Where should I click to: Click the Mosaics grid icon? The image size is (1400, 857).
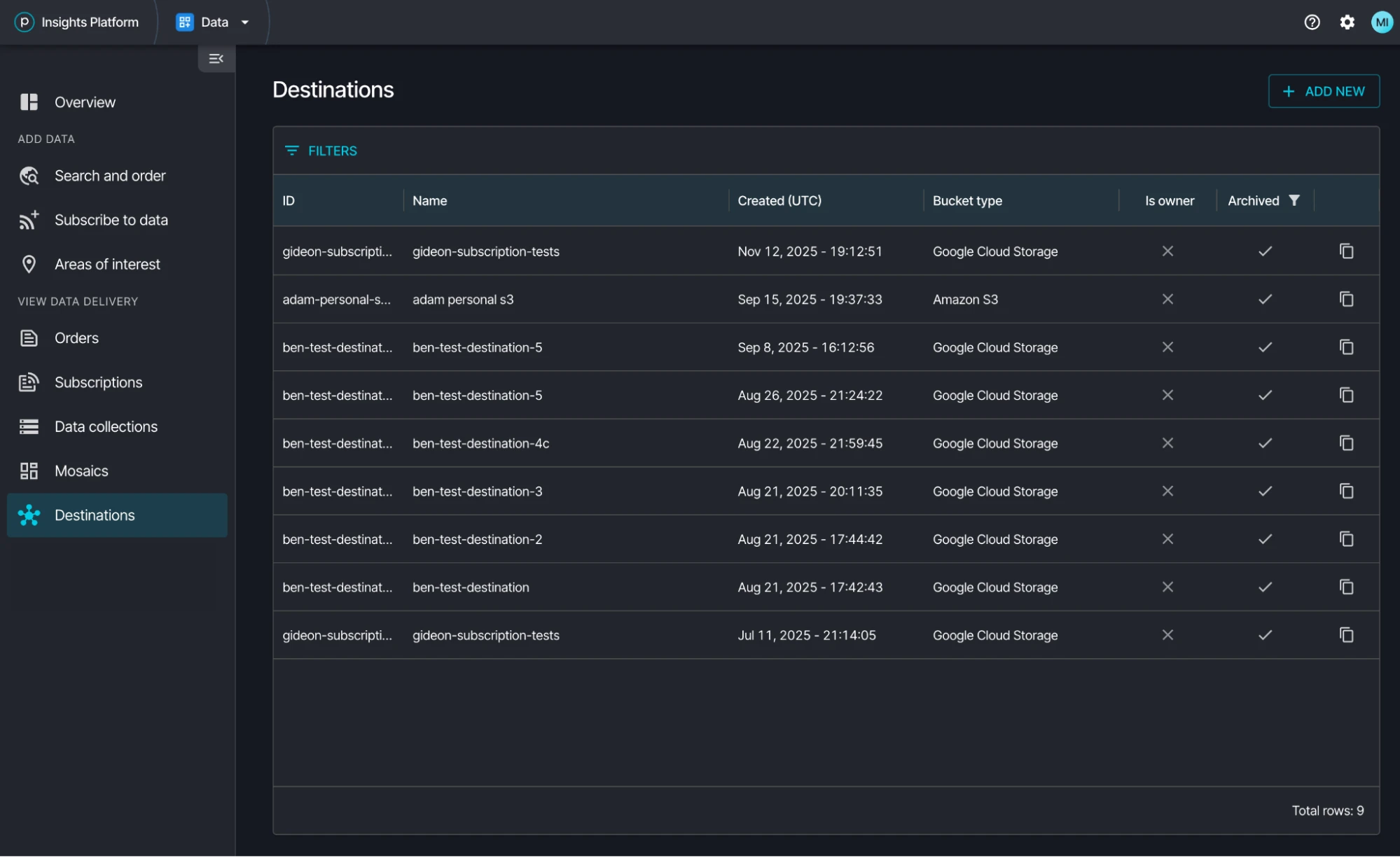coord(29,471)
